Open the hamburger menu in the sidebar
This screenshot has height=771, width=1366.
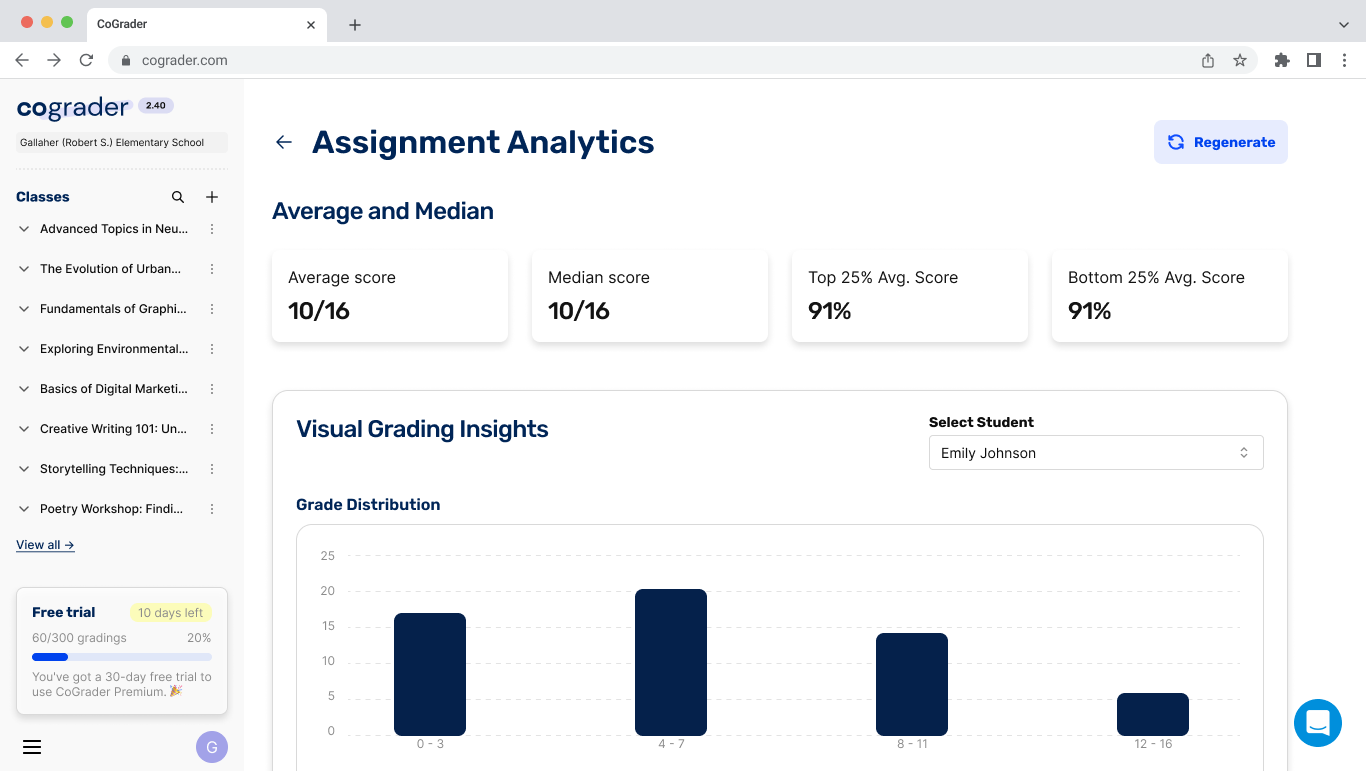[32, 747]
